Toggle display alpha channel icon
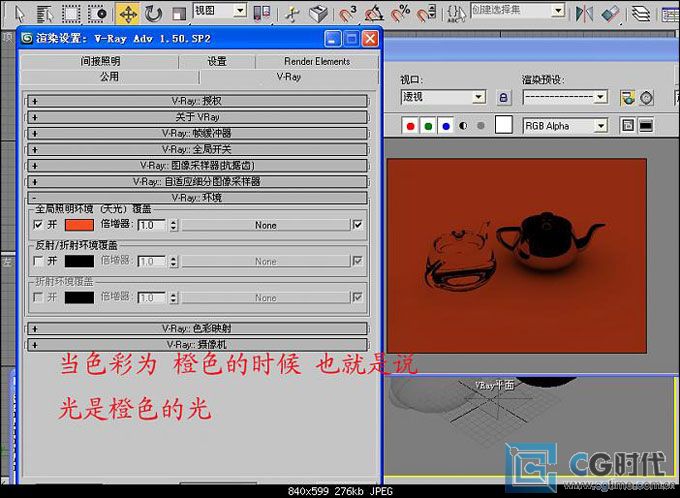The image size is (680, 498). pos(463,126)
